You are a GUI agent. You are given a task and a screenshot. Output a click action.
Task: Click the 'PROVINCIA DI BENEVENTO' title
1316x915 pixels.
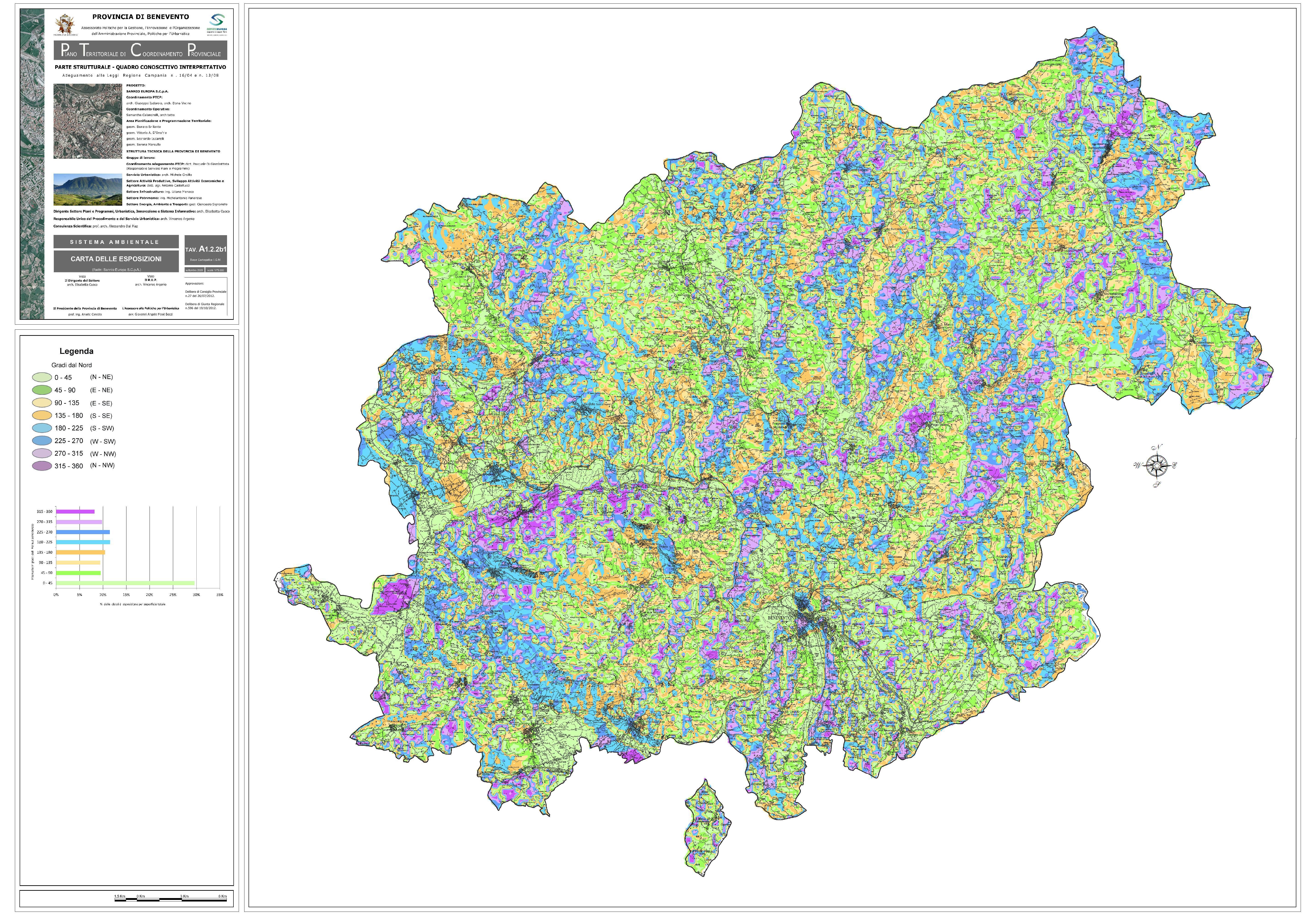point(141,17)
